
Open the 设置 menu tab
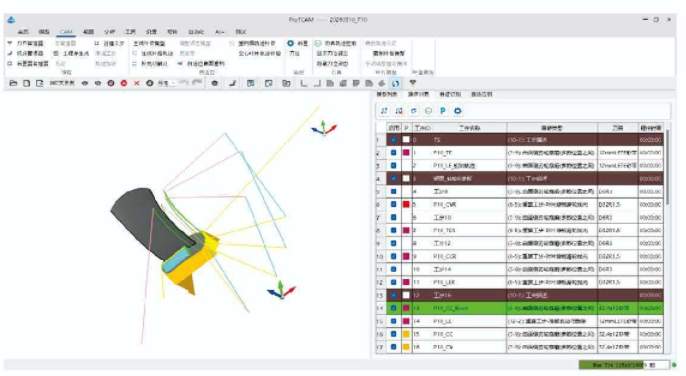coord(151,32)
